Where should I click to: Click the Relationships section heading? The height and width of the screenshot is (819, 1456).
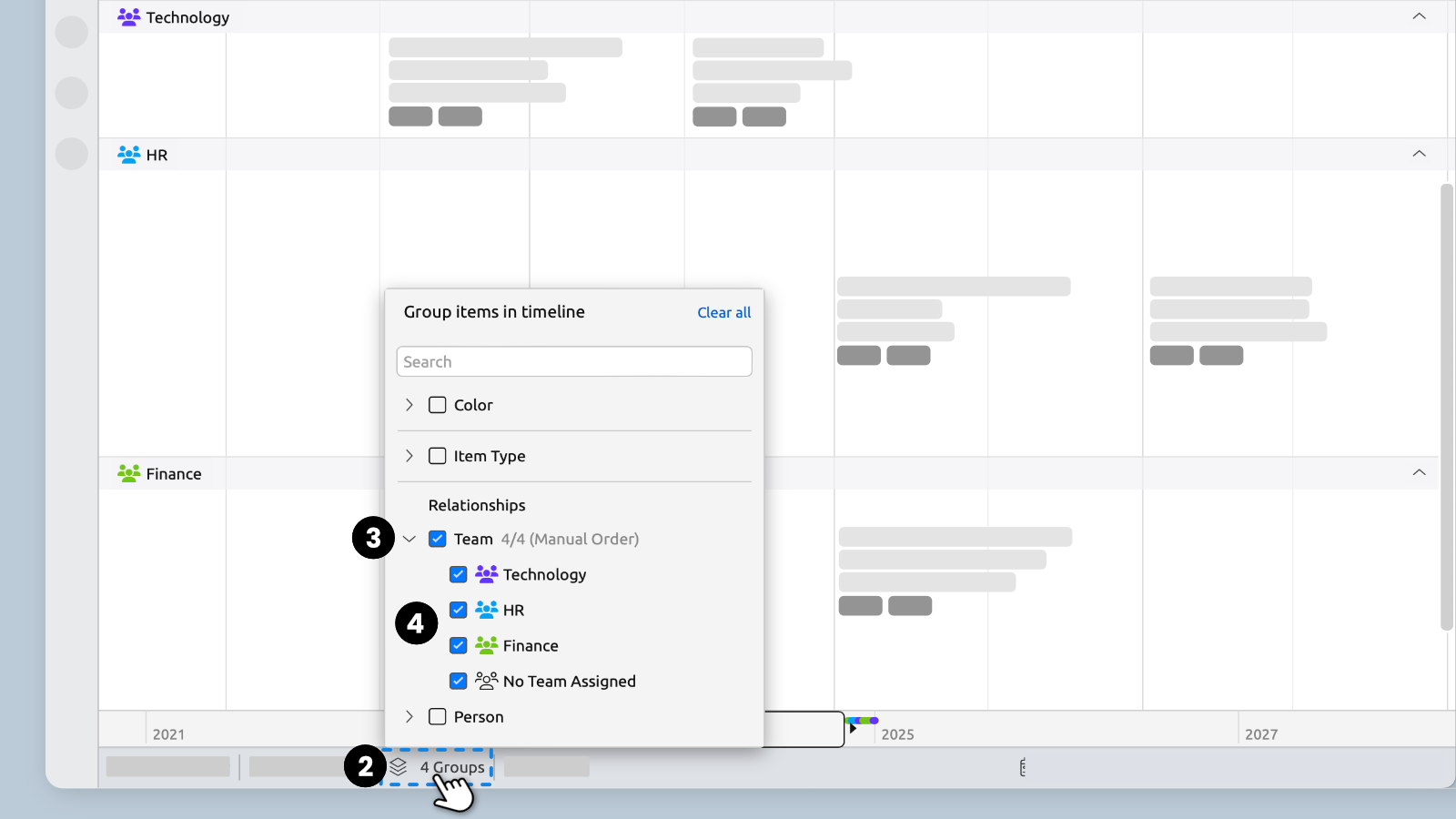point(477,505)
